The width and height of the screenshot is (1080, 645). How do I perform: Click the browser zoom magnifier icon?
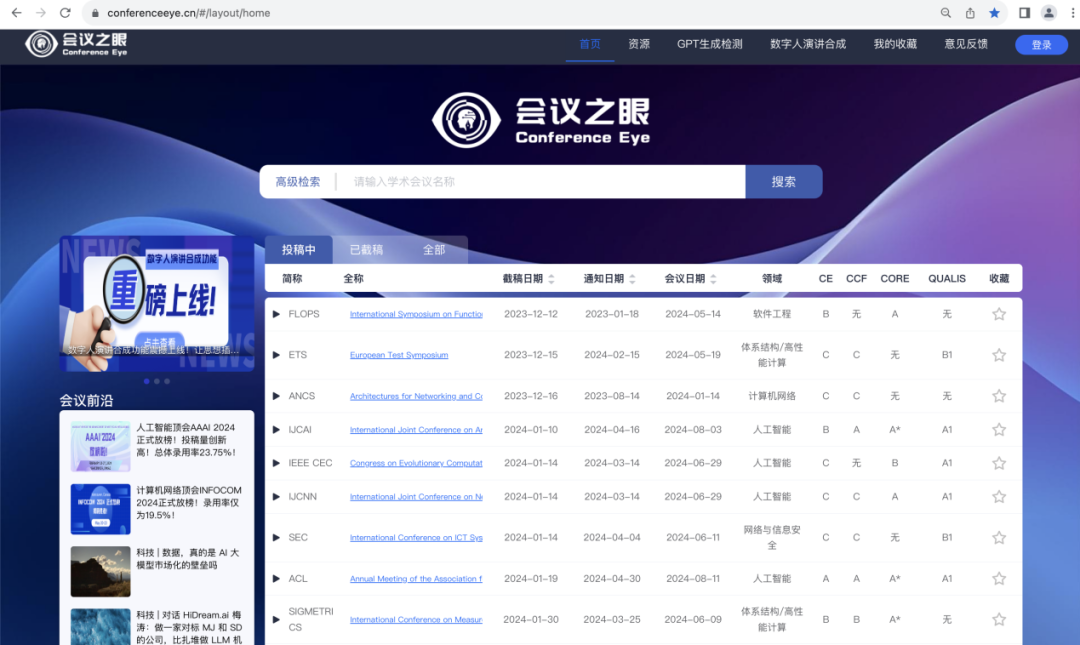pos(946,13)
